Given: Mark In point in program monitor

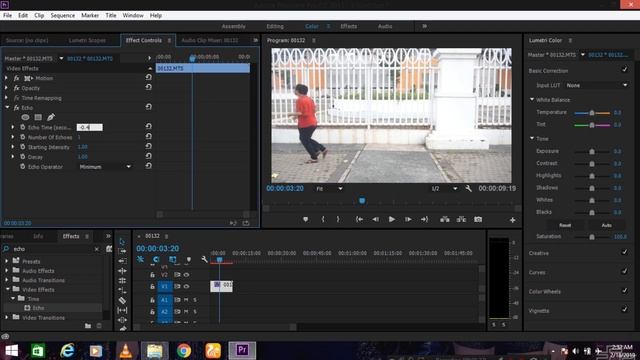Looking at the screenshot, I should pos(323,220).
